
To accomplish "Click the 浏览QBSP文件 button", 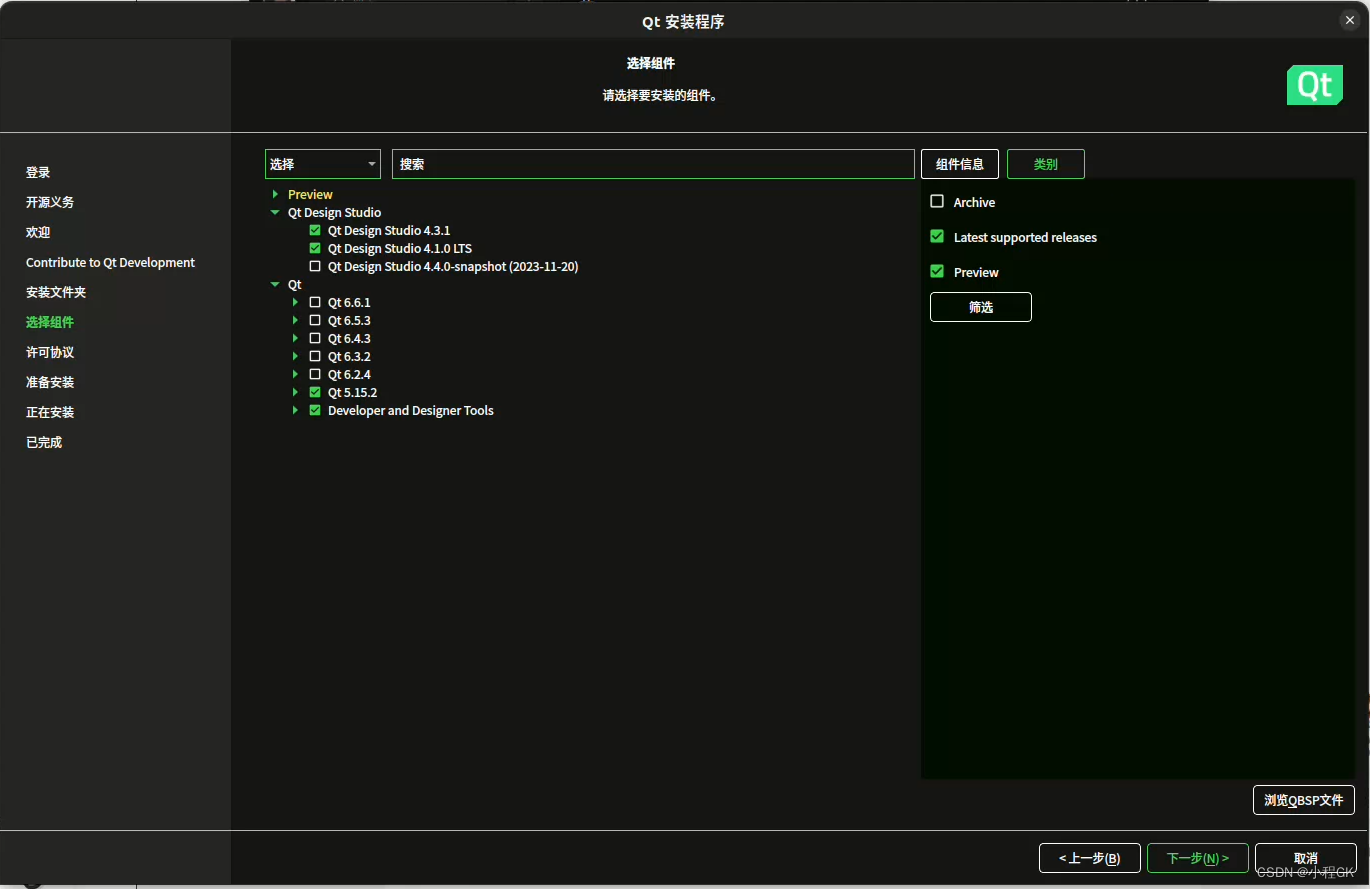I will pyautogui.click(x=1304, y=800).
